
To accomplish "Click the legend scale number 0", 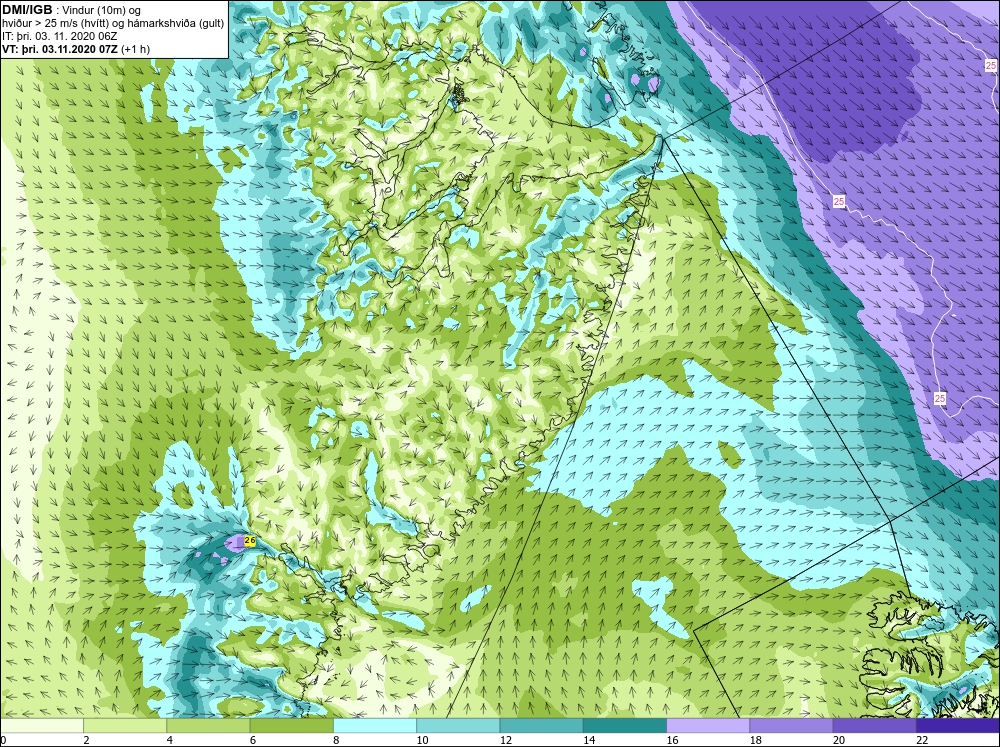I will [3, 740].
